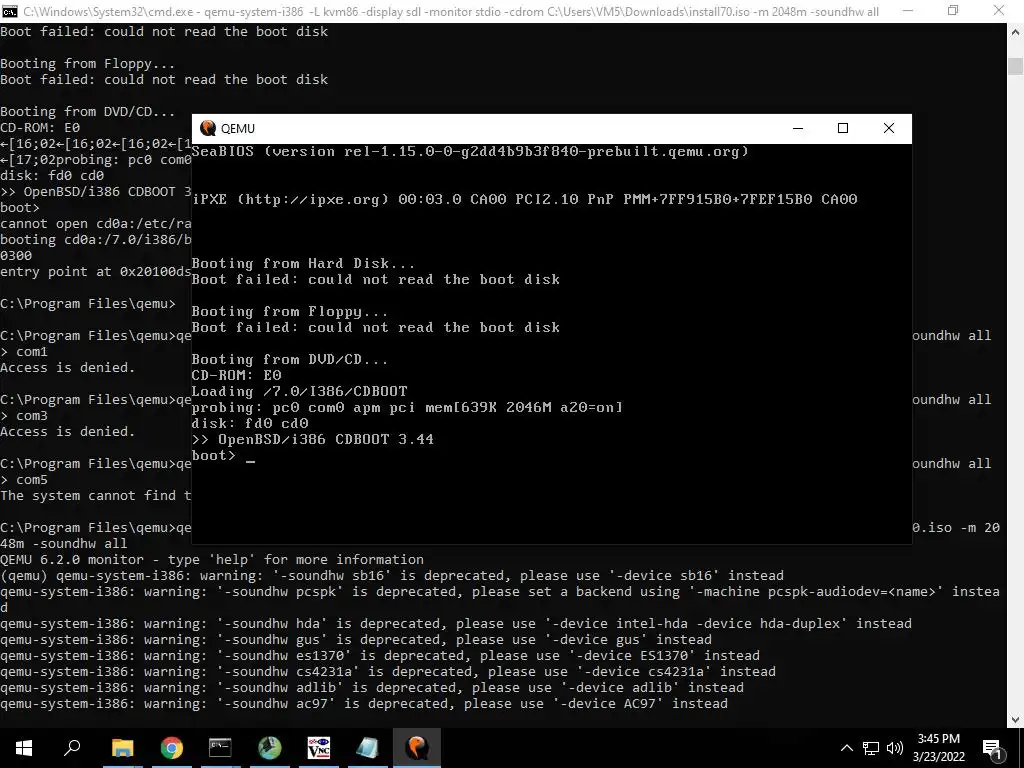Click the hda deprecated warning line
The image size is (1024, 768).
pos(456,624)
